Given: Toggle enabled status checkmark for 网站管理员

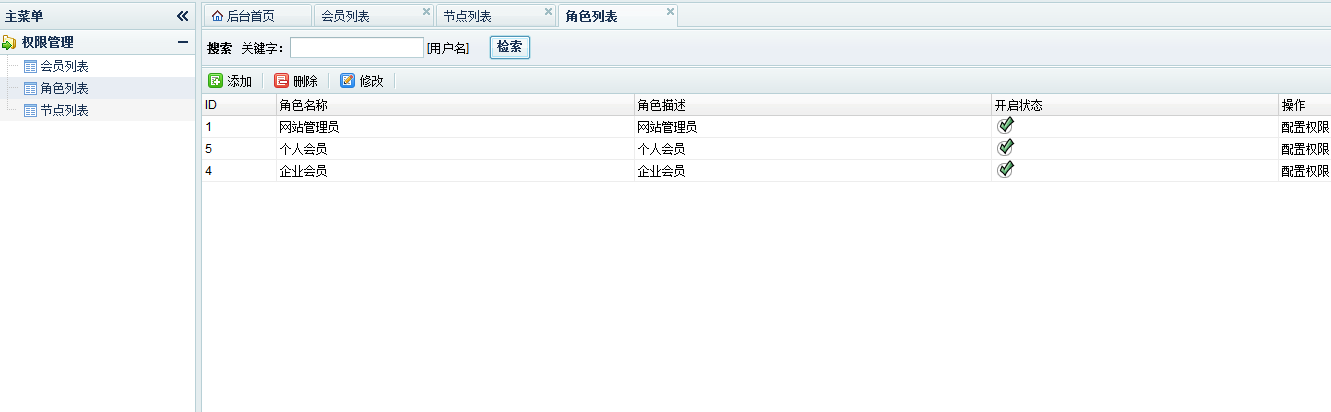Looking at the screenshot, I should coord(1006,125).
